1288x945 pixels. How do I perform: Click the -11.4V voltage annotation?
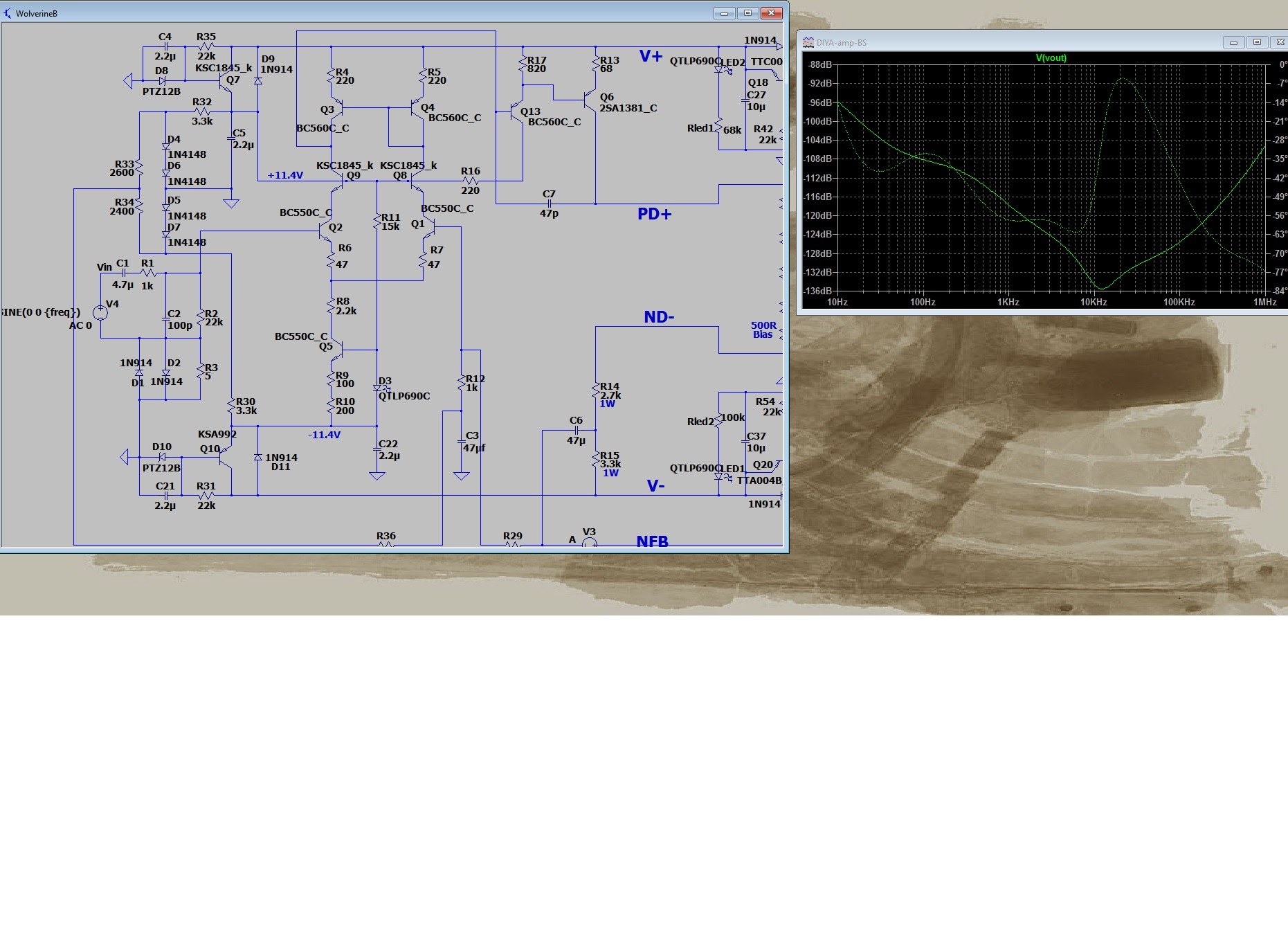point(324,435)
